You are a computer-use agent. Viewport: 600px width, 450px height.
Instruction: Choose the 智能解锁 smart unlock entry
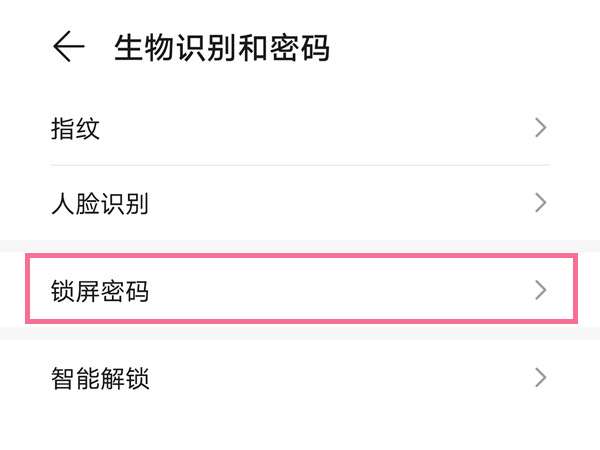pyautogui.click(x=99, y=378)
